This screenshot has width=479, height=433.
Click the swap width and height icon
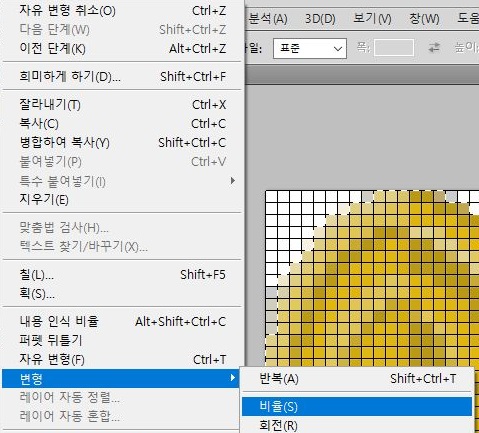(x=434, y=48)
